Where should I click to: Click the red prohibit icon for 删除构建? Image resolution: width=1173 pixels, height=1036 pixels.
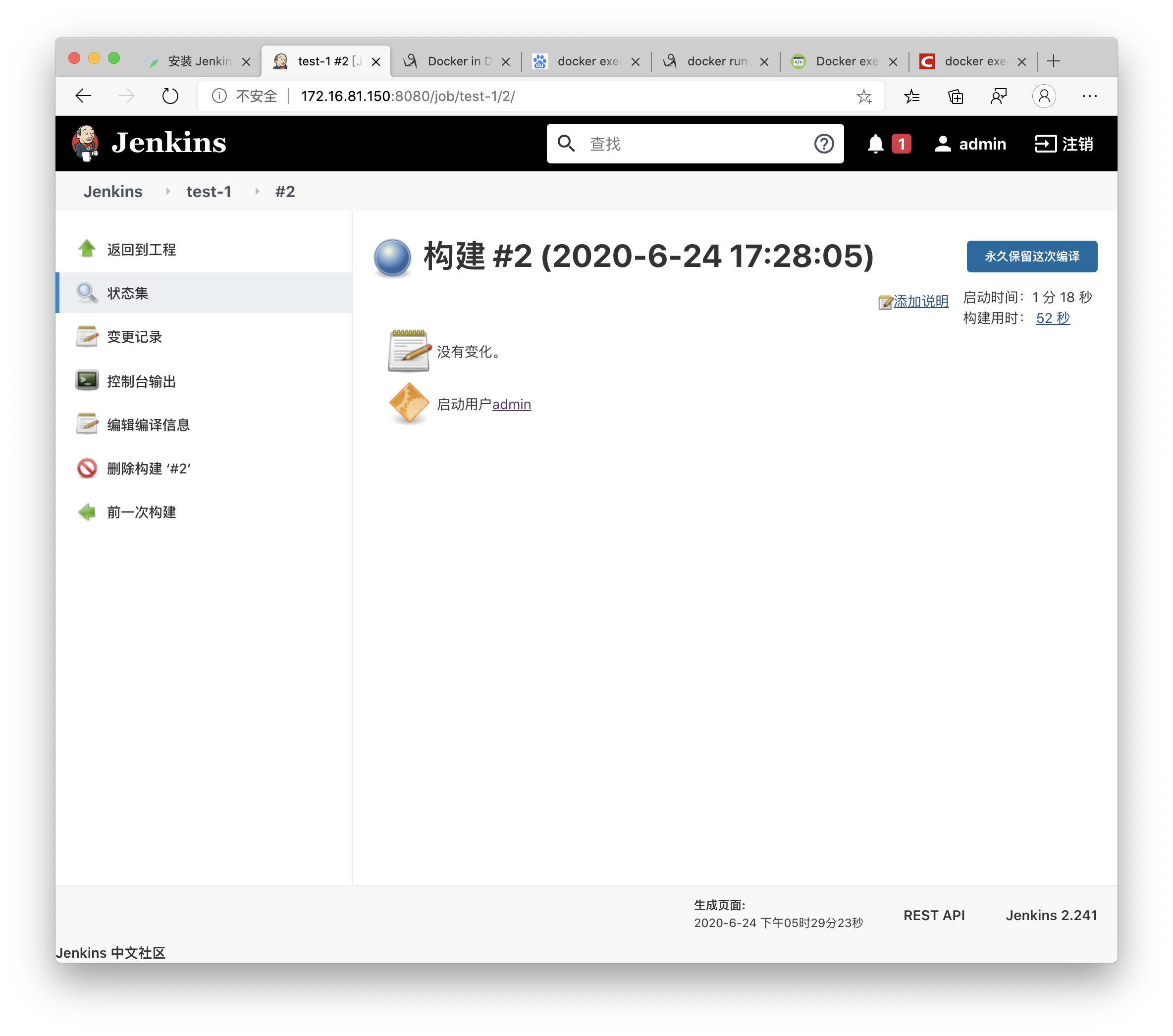(87, 468)
